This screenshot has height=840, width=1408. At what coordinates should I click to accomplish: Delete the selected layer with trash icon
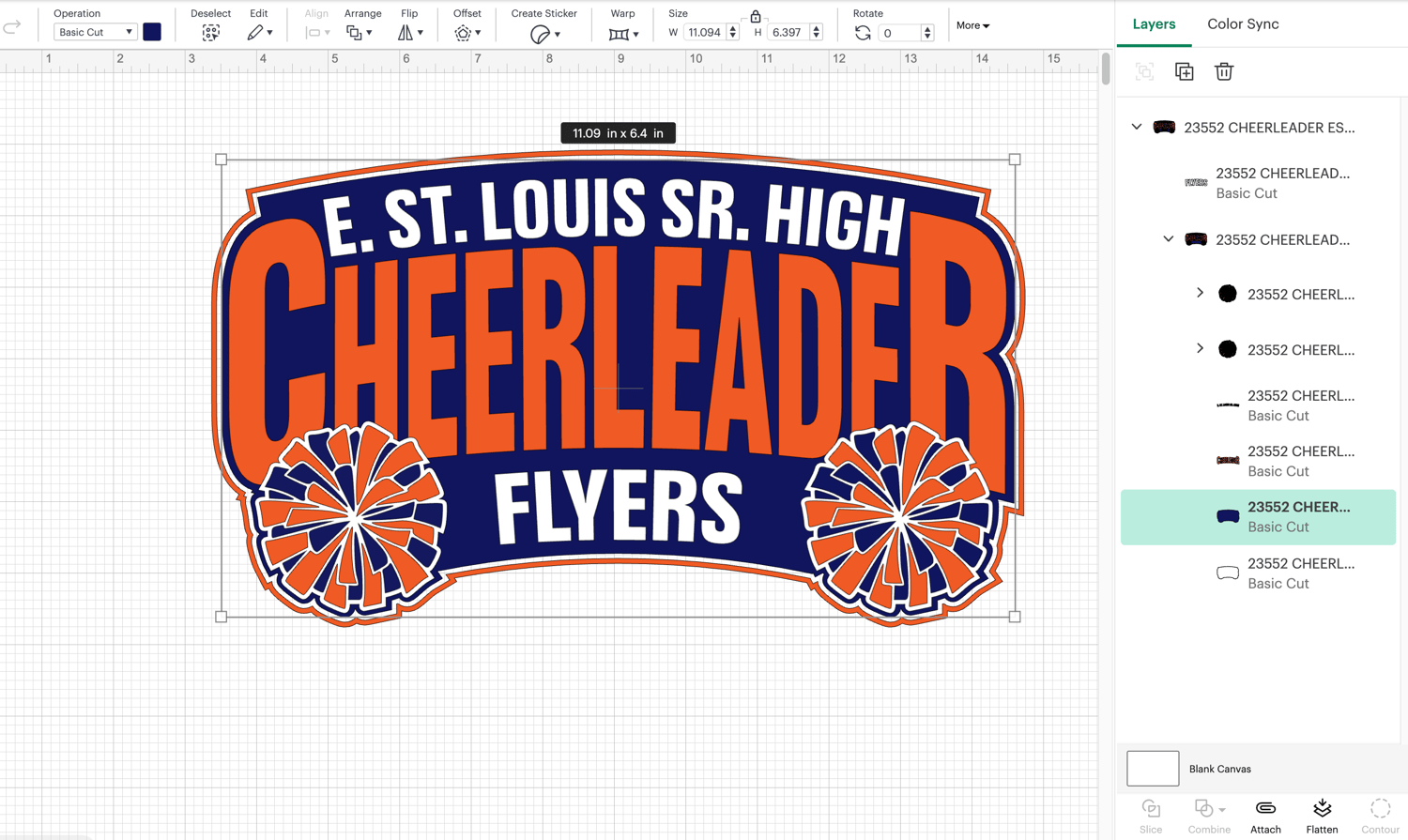point(1224,71)
